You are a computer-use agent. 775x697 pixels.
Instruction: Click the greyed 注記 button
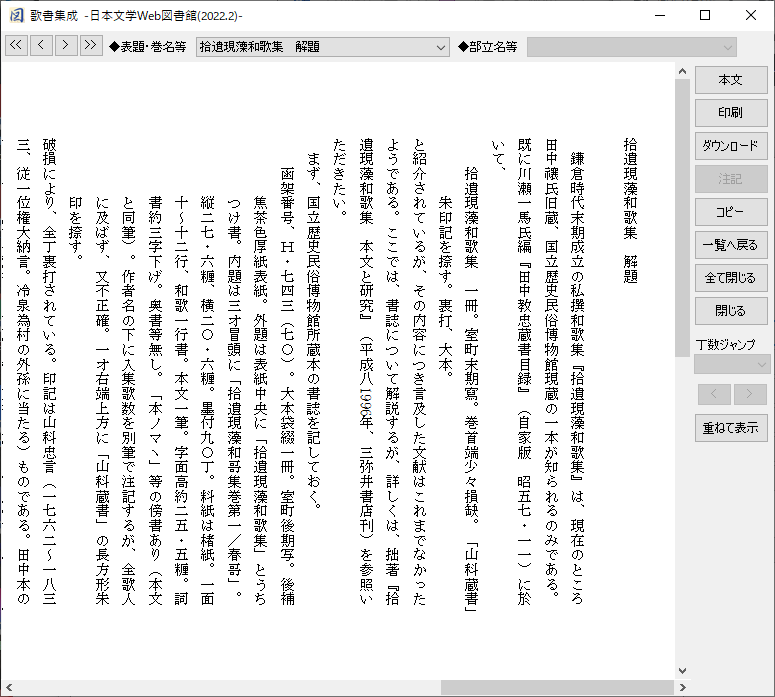[x=731, y=179]
